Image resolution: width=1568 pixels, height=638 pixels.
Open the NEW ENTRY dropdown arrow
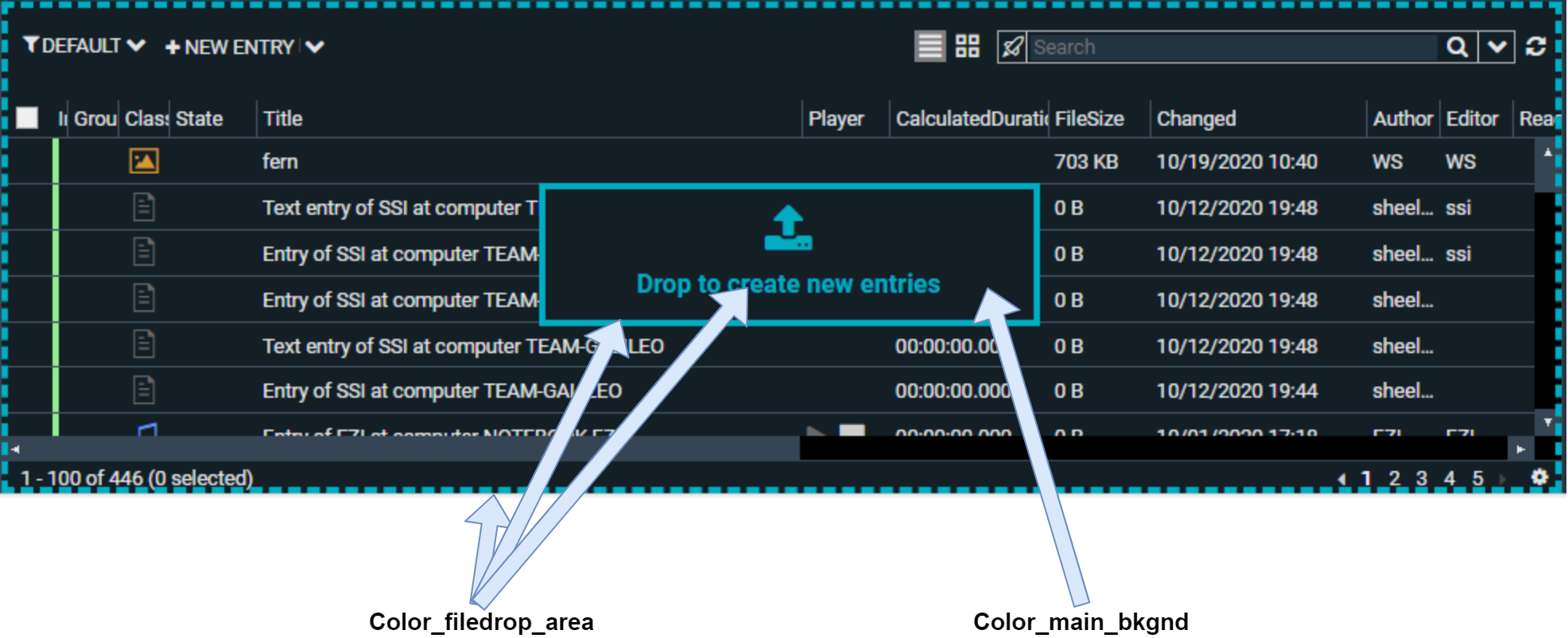click(x=315, y=47)
